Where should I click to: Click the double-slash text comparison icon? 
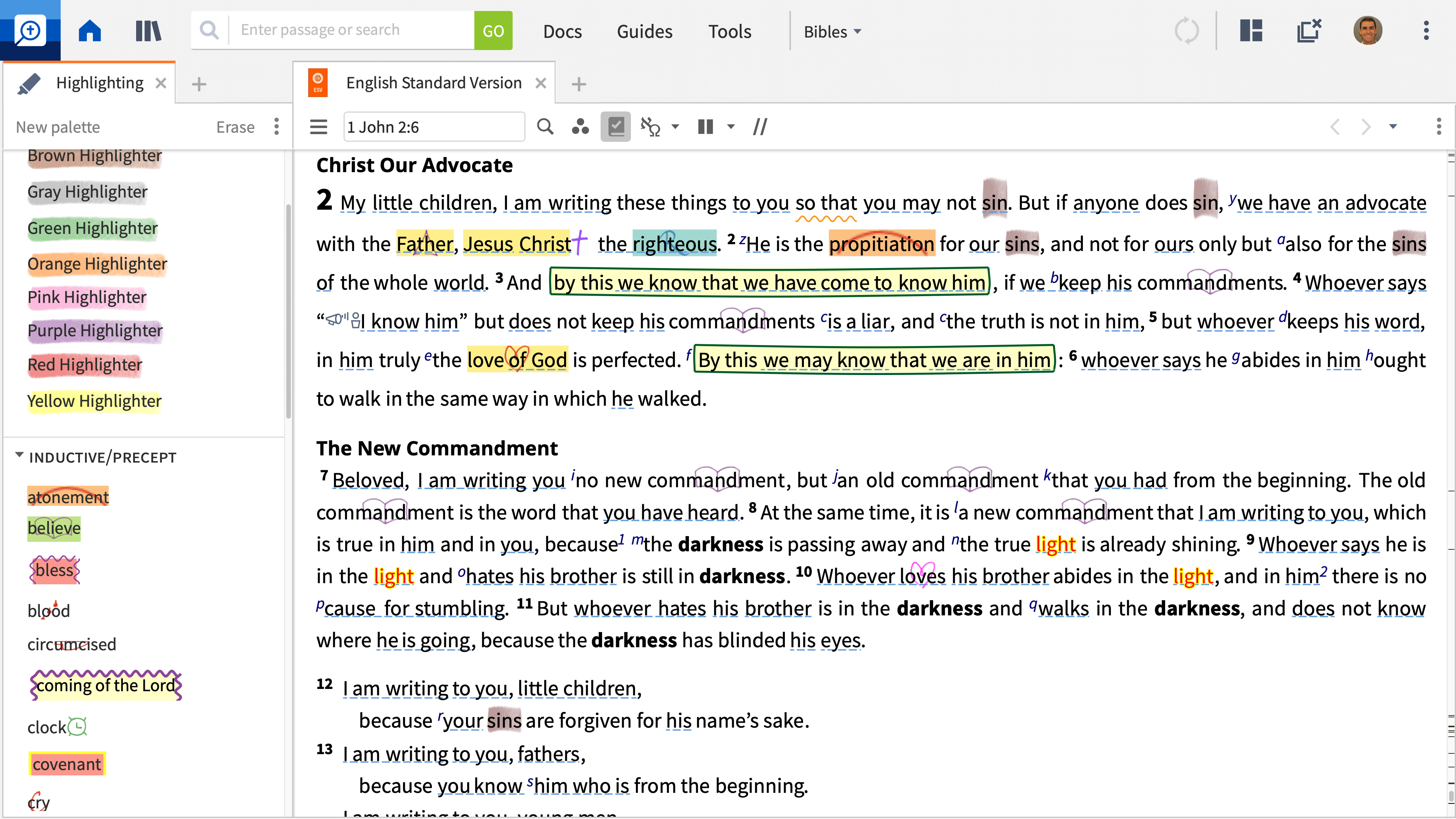760,127
